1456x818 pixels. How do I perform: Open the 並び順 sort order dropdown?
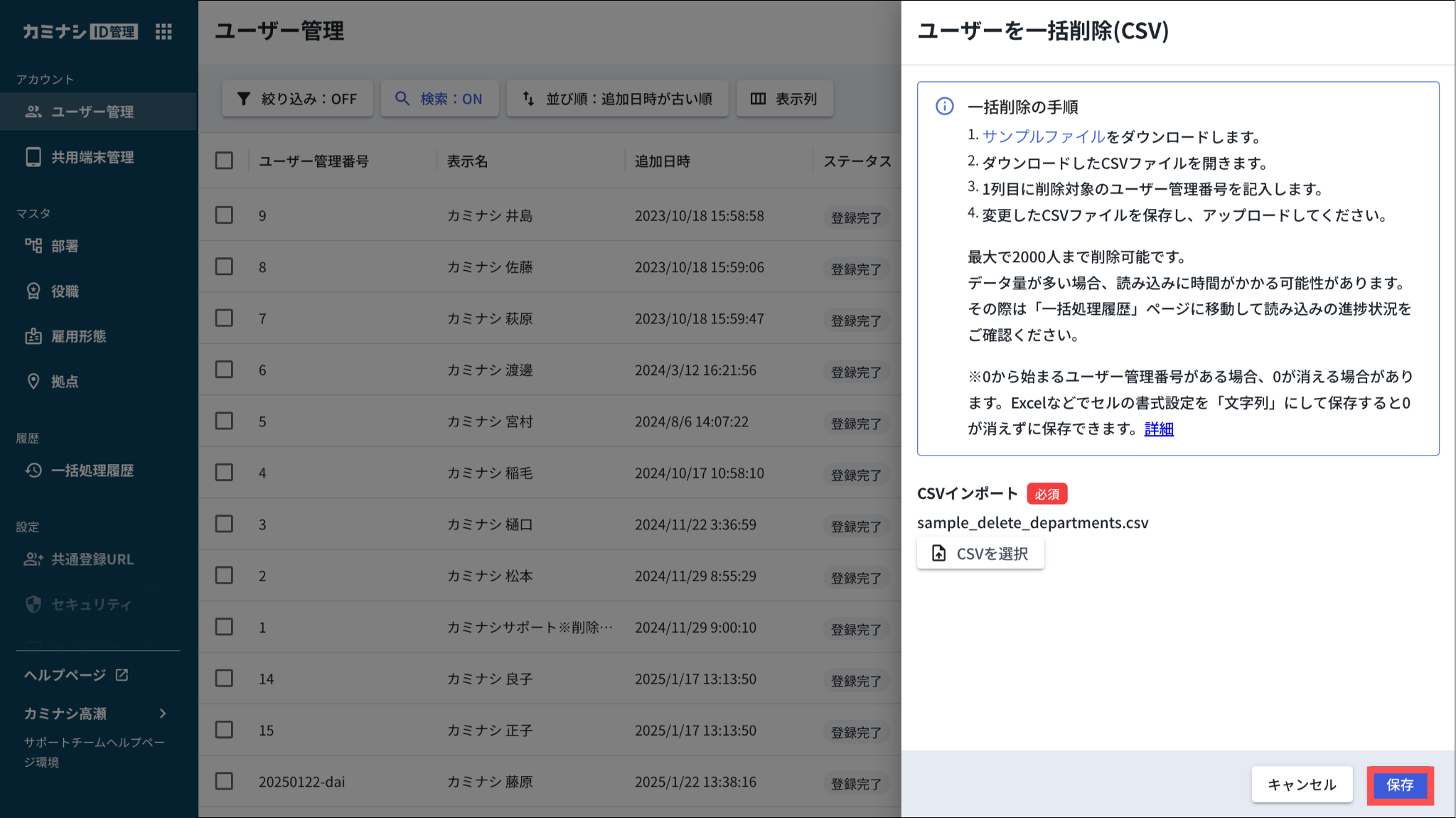[617, 99]
